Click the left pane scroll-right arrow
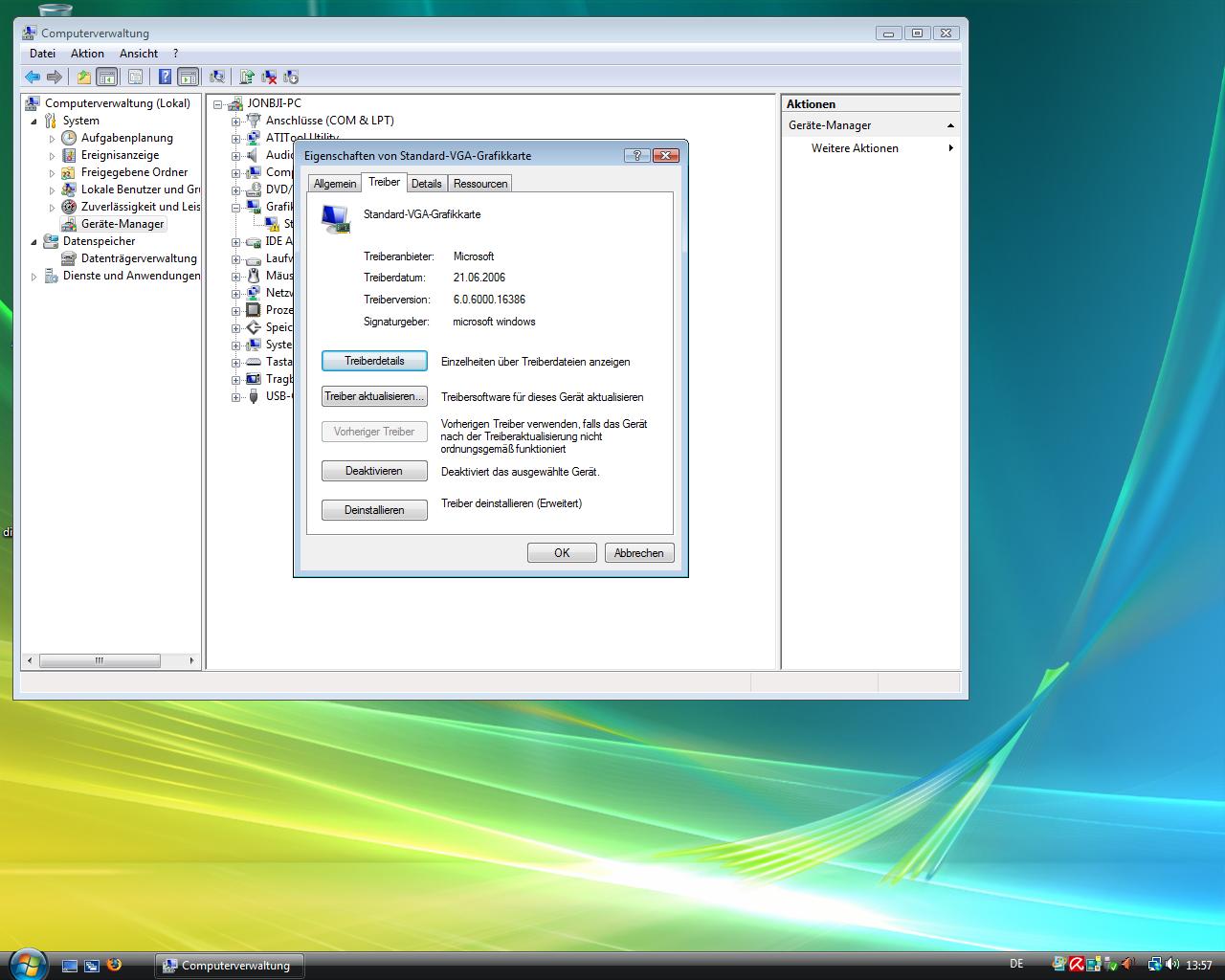Viewport: 1225px width, 980px height. pyautogui.click(x=191, y=660)
